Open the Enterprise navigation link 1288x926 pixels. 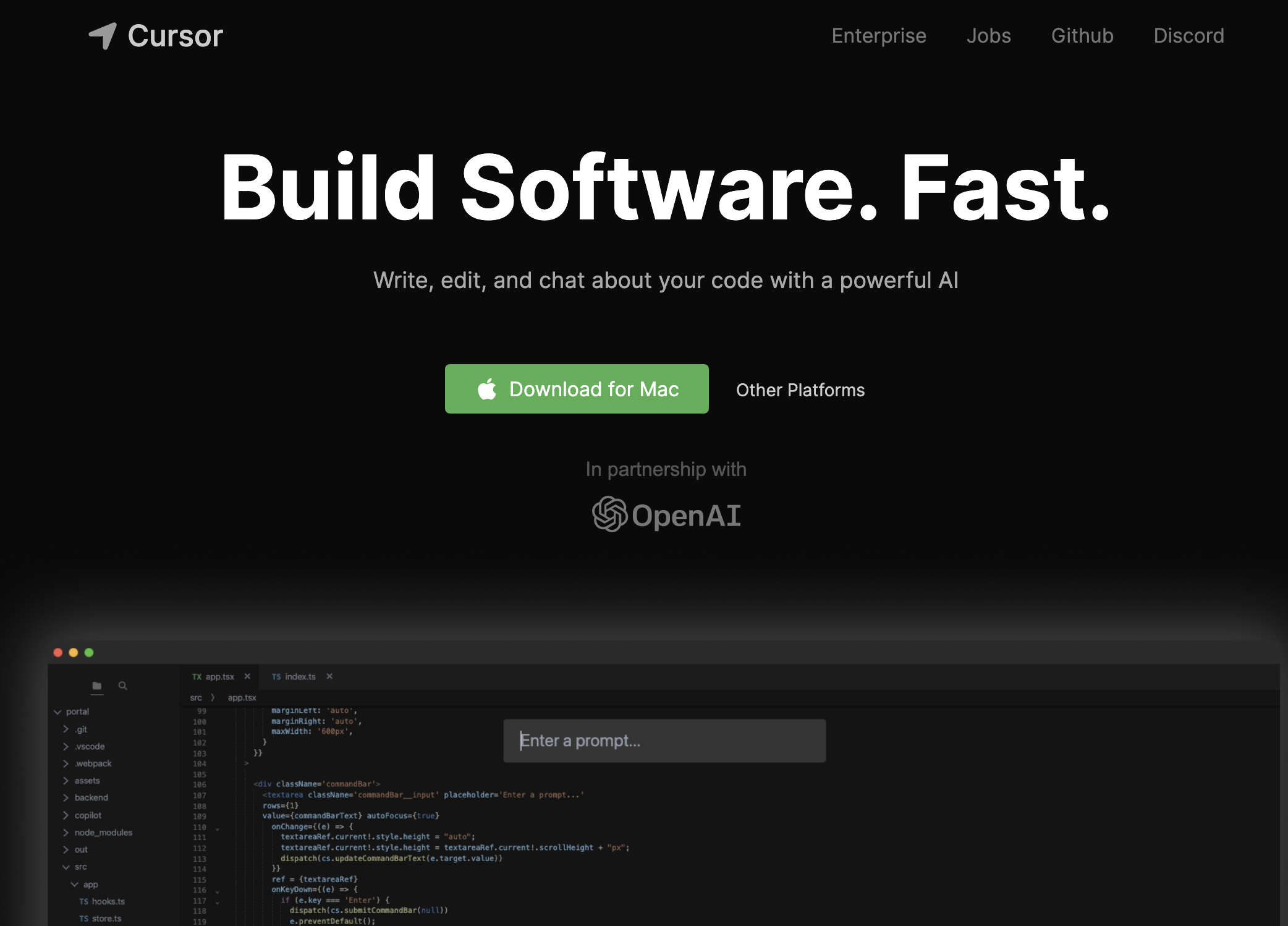[x=878, y=36]
